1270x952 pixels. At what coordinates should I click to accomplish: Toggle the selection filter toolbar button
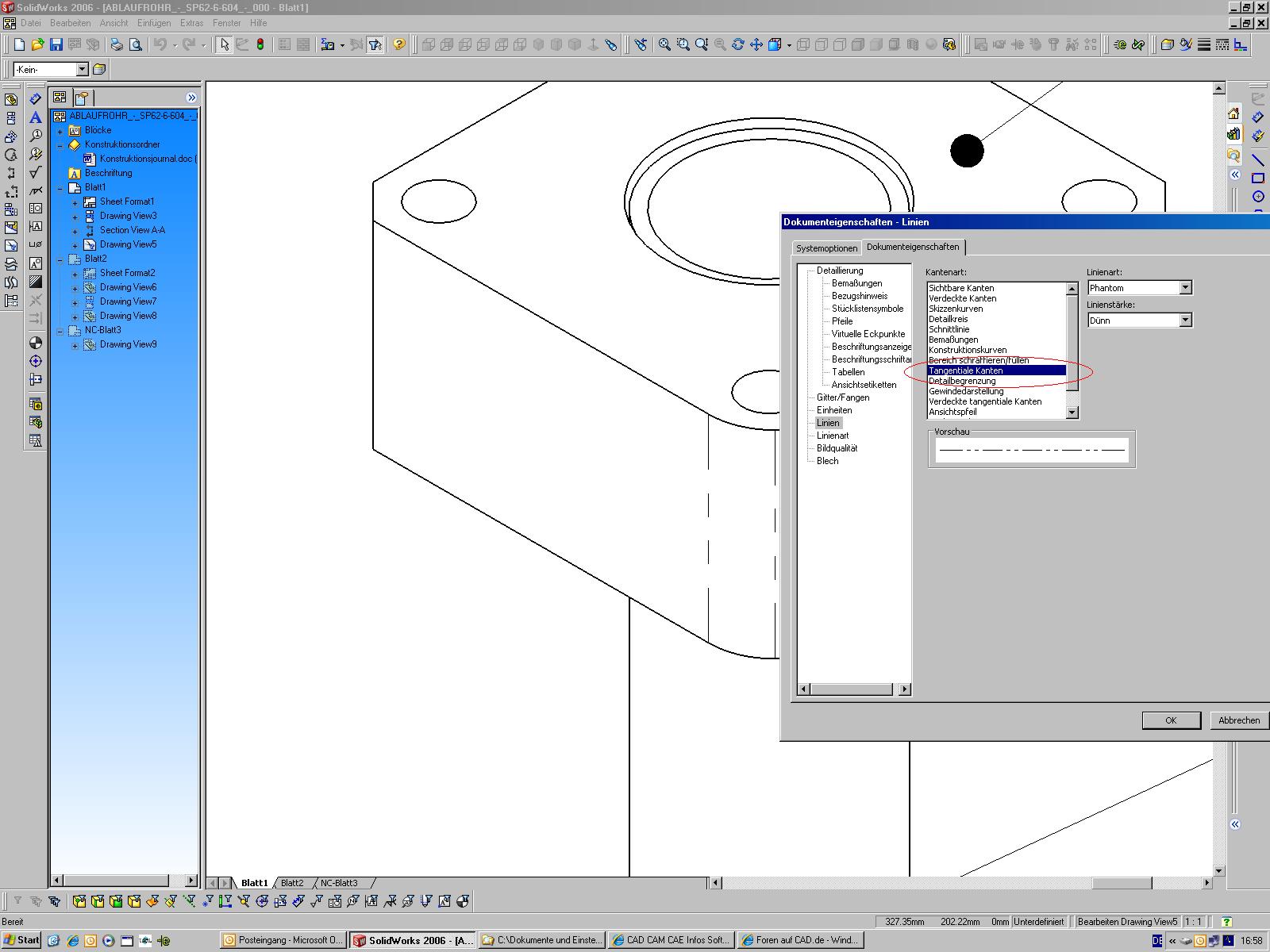pyautogui.click(x=375, y=44)
